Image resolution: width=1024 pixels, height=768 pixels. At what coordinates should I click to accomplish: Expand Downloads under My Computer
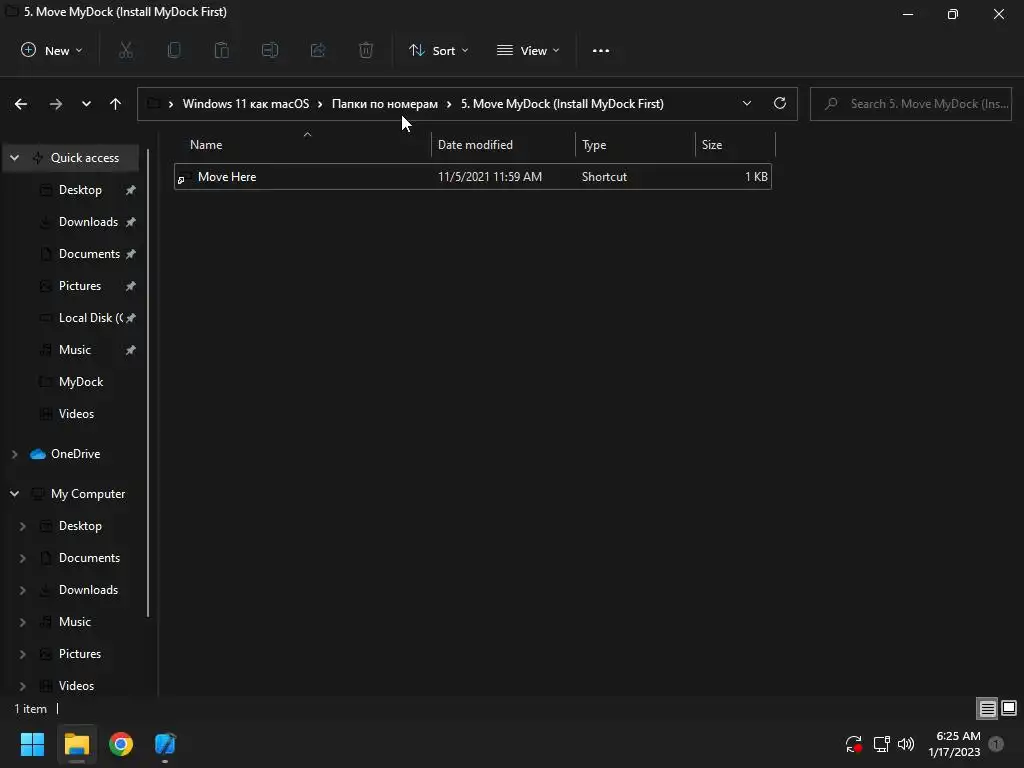coord(22,590)
